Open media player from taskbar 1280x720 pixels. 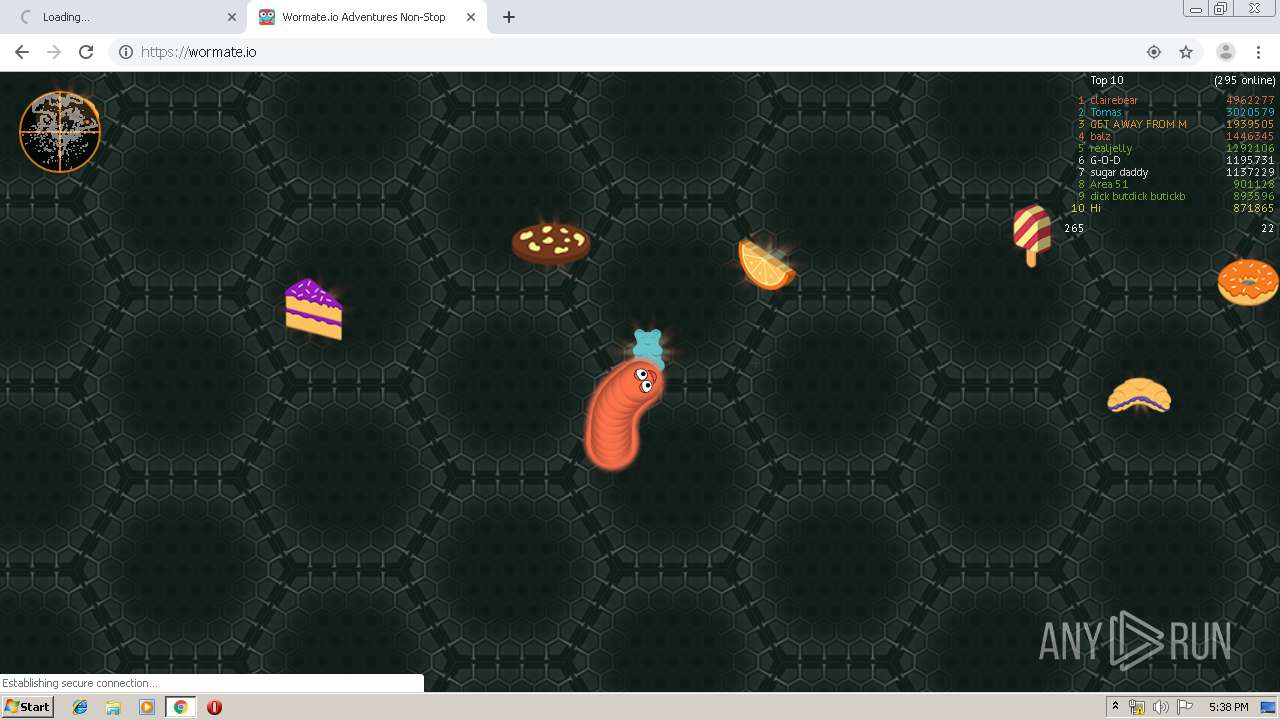(147, 707)
